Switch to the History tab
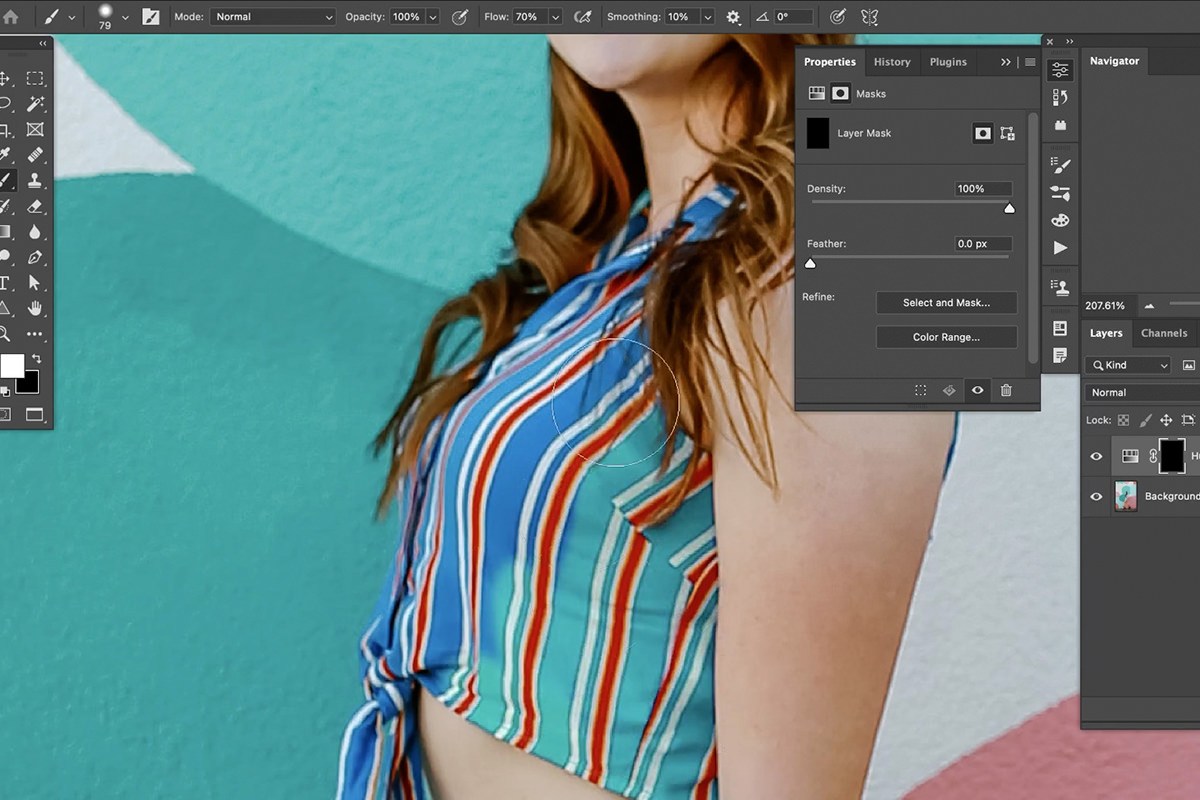Viewport: 1200px width, 800px height. tap(892, 62)
